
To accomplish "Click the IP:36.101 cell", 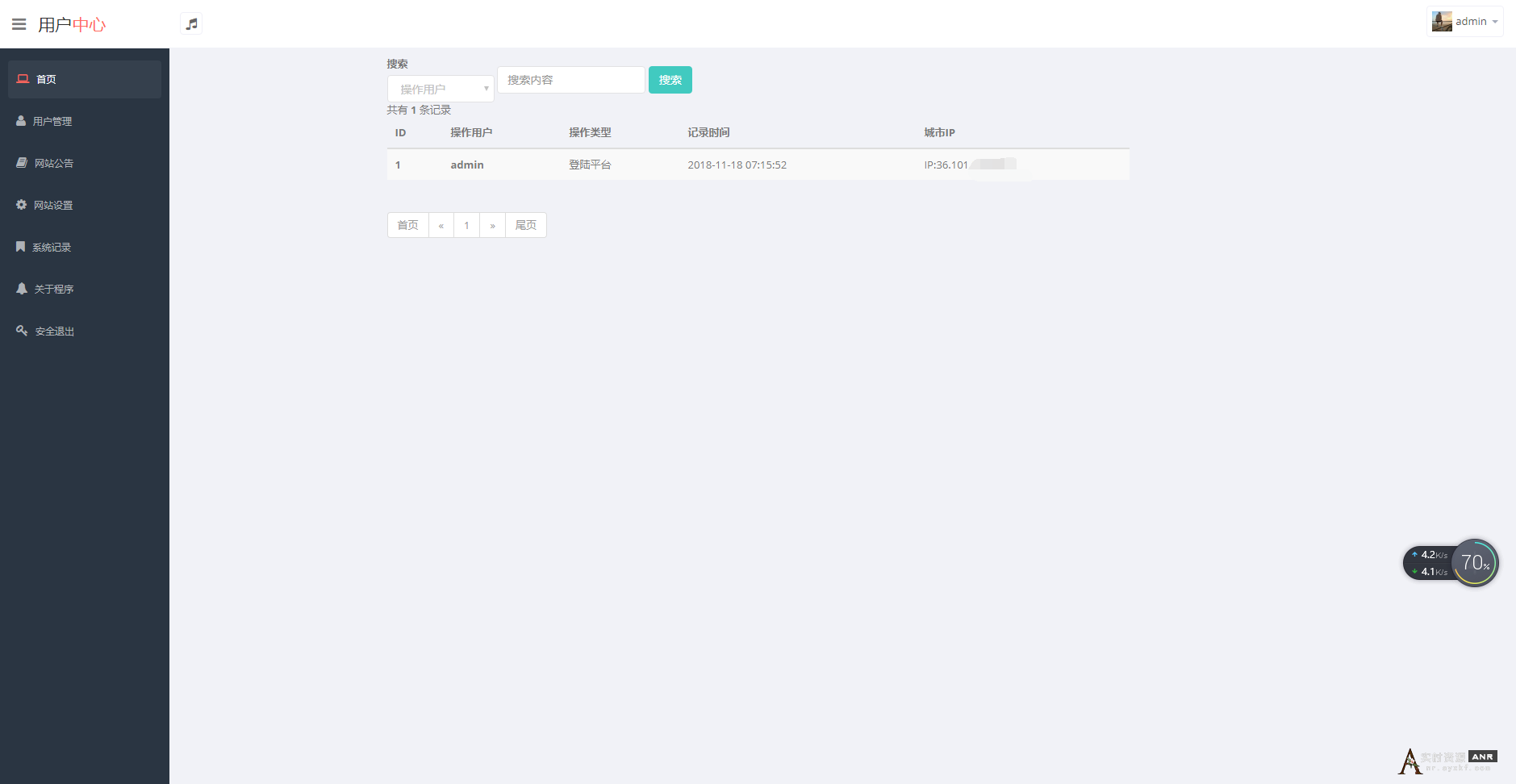I will pyautogui.click(x=946, y=165).
